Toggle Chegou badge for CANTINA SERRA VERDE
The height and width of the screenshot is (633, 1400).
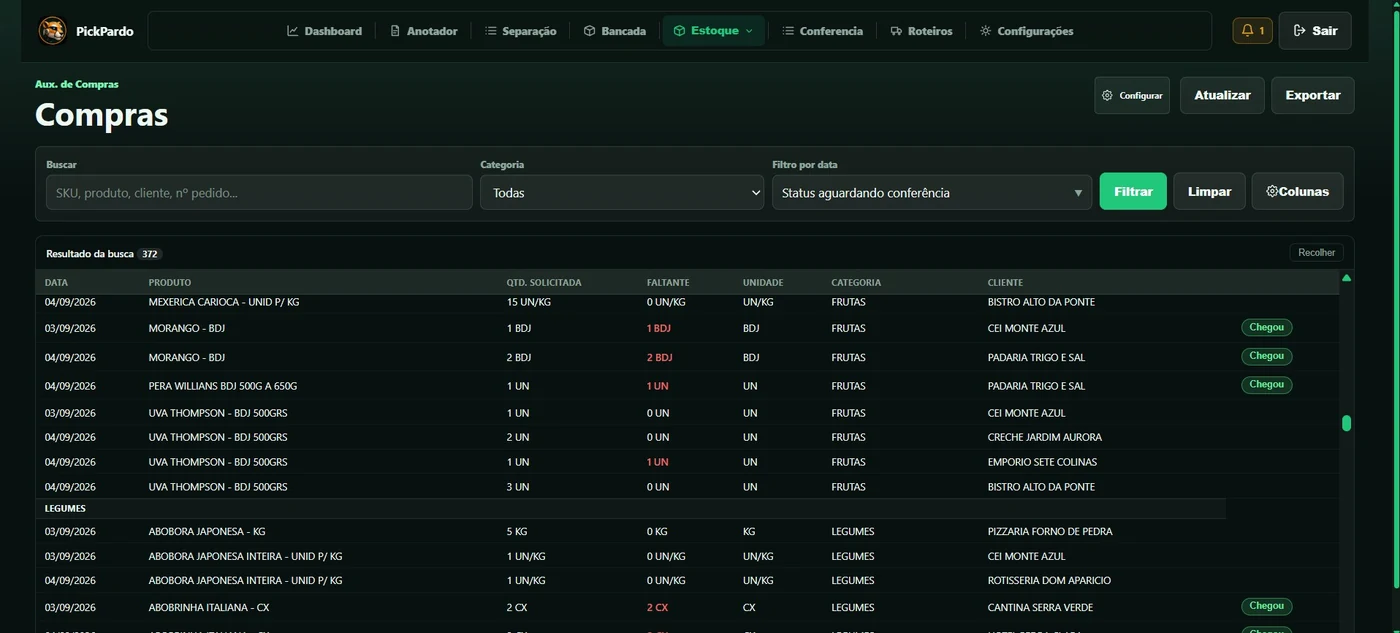tap(1267, 606)
